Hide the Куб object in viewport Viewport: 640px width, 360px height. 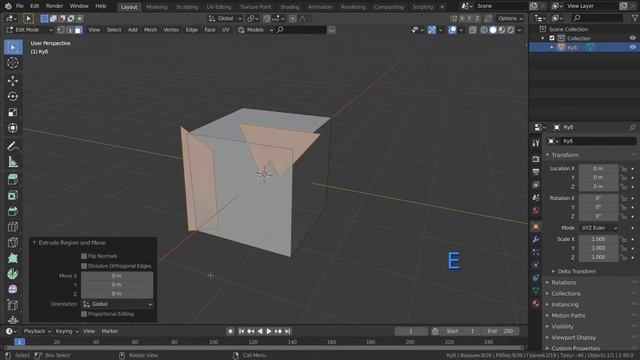click(x=632, y=47)
